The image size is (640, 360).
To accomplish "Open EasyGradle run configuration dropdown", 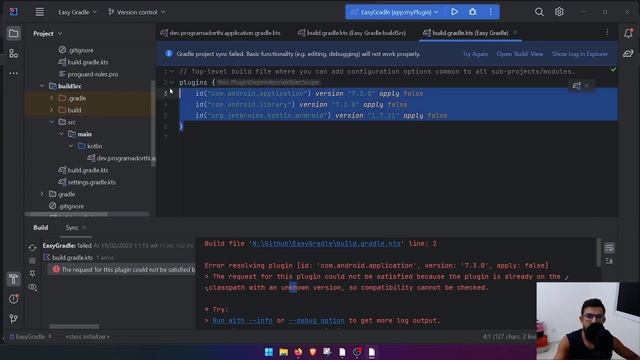I will (x=395, y=12).
